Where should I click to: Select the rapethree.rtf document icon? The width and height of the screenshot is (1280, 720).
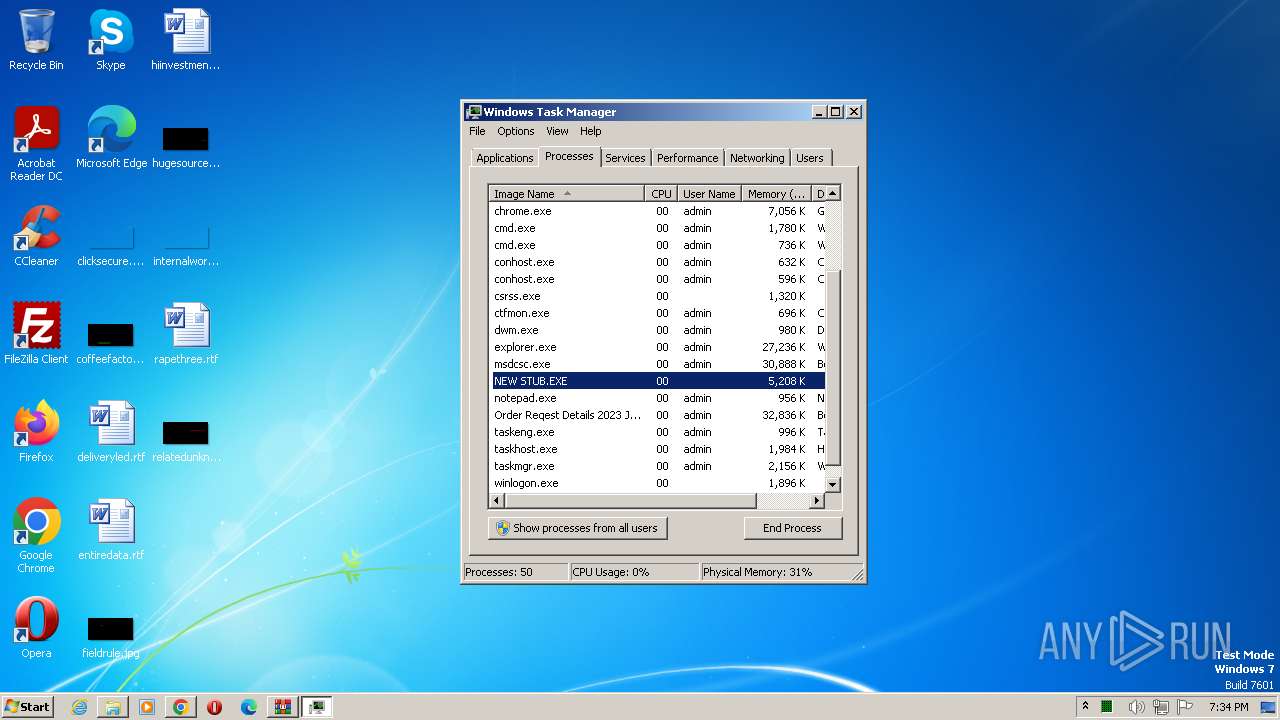click(186, 333)
